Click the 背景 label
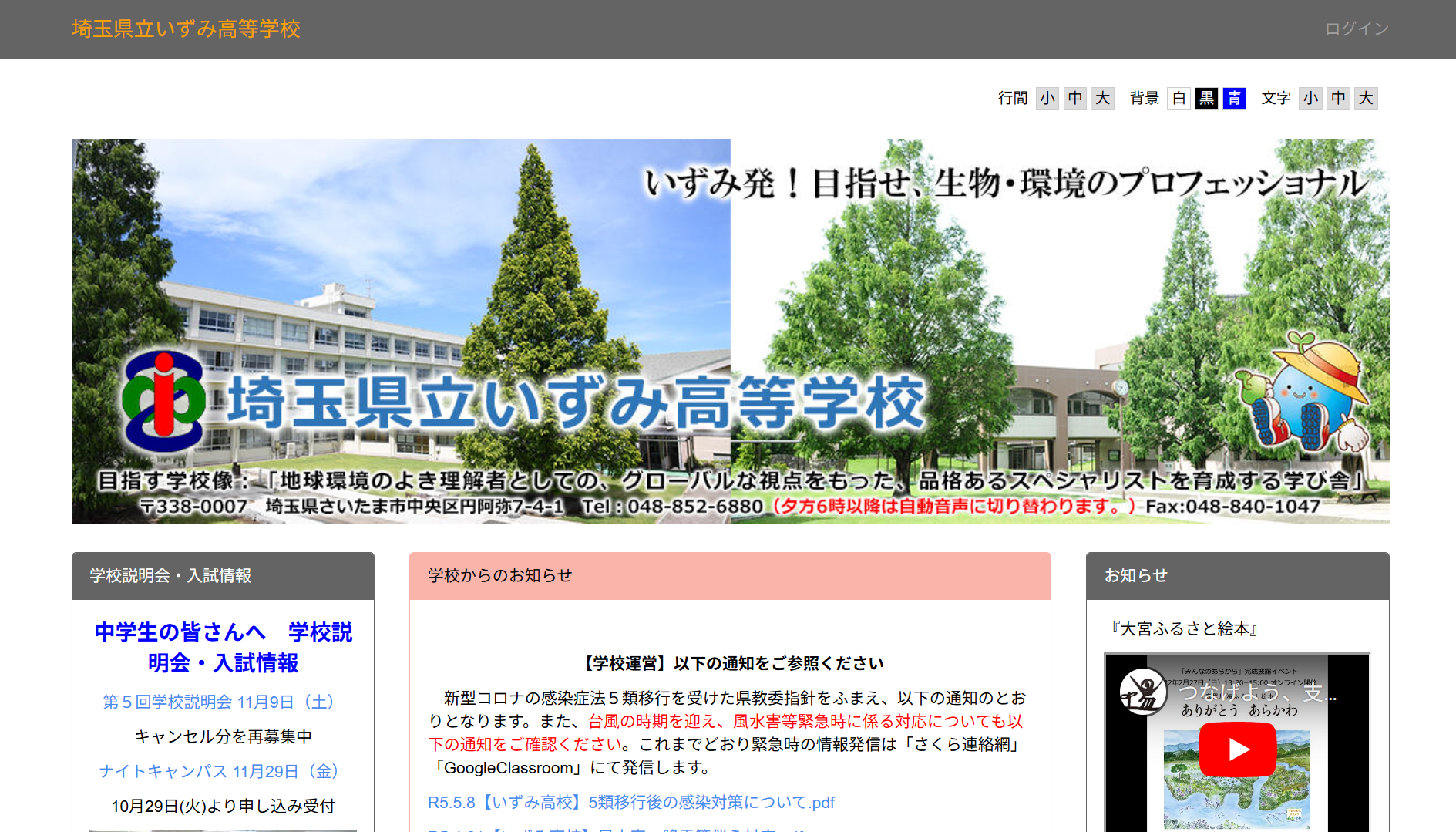Image resolution: width=1456 pixels, height=832 pixels. (x=1145, y=98)
